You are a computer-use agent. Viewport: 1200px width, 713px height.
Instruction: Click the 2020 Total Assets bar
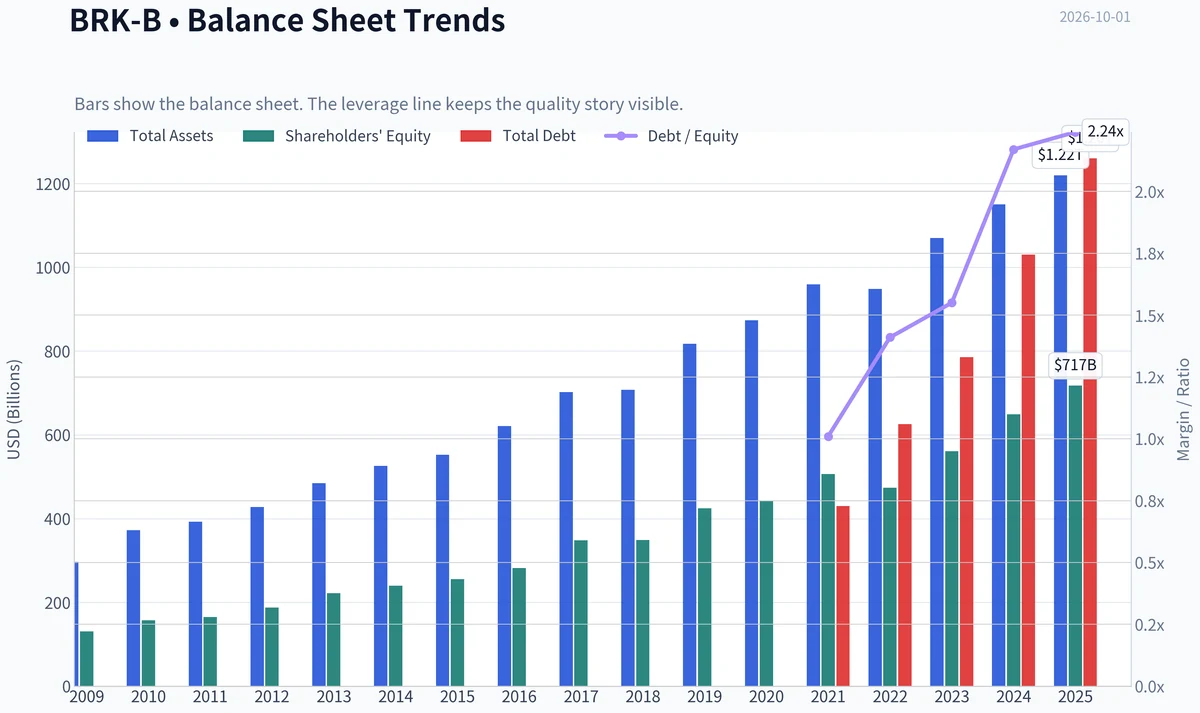point(752,503)
